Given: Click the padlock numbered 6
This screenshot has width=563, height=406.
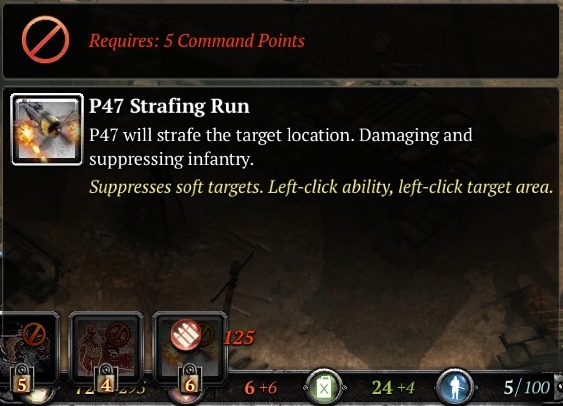Looking at the screenshot, I should coord(190,380).
